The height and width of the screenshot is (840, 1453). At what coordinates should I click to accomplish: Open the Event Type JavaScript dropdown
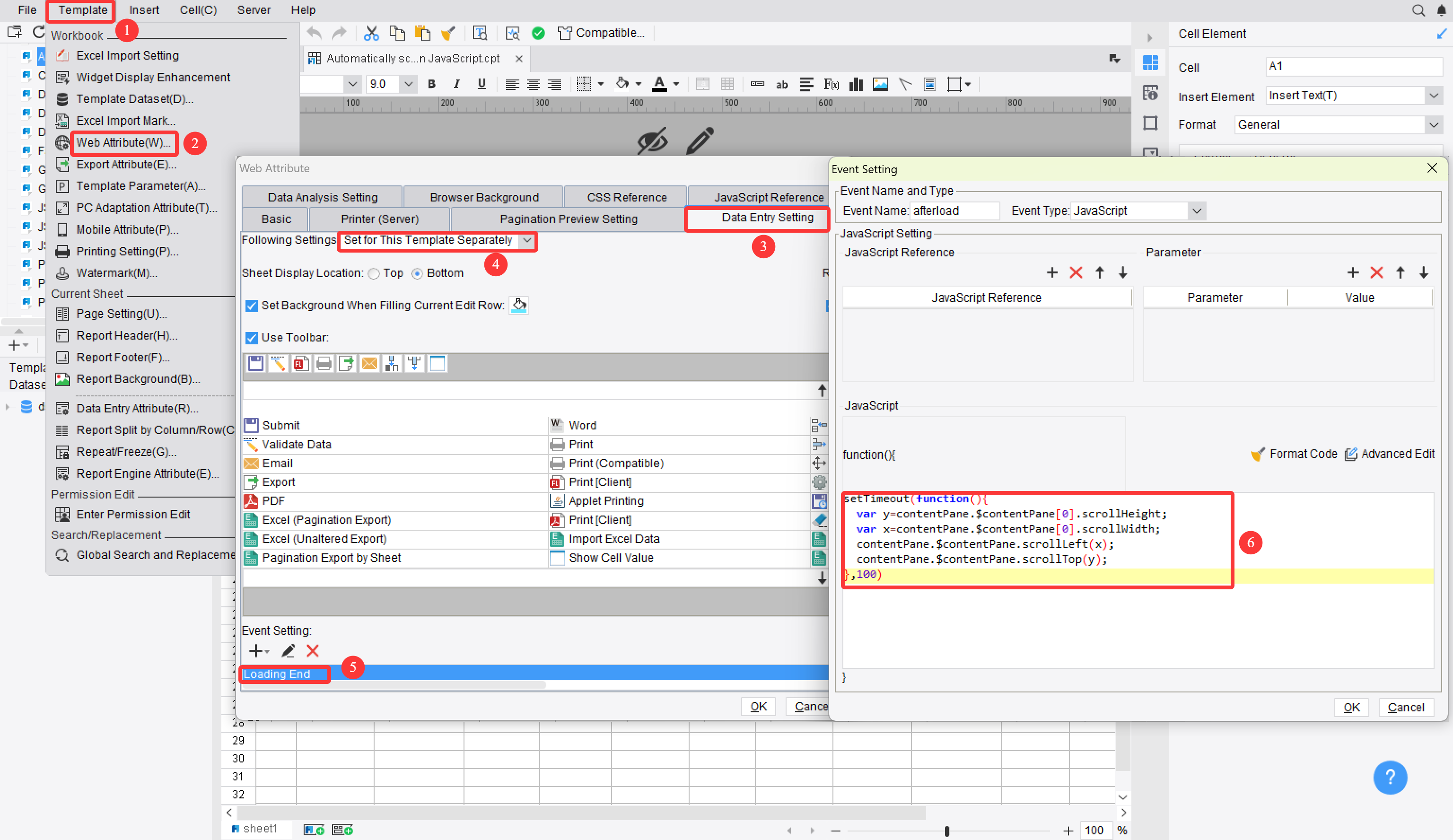click(1197, 211)
